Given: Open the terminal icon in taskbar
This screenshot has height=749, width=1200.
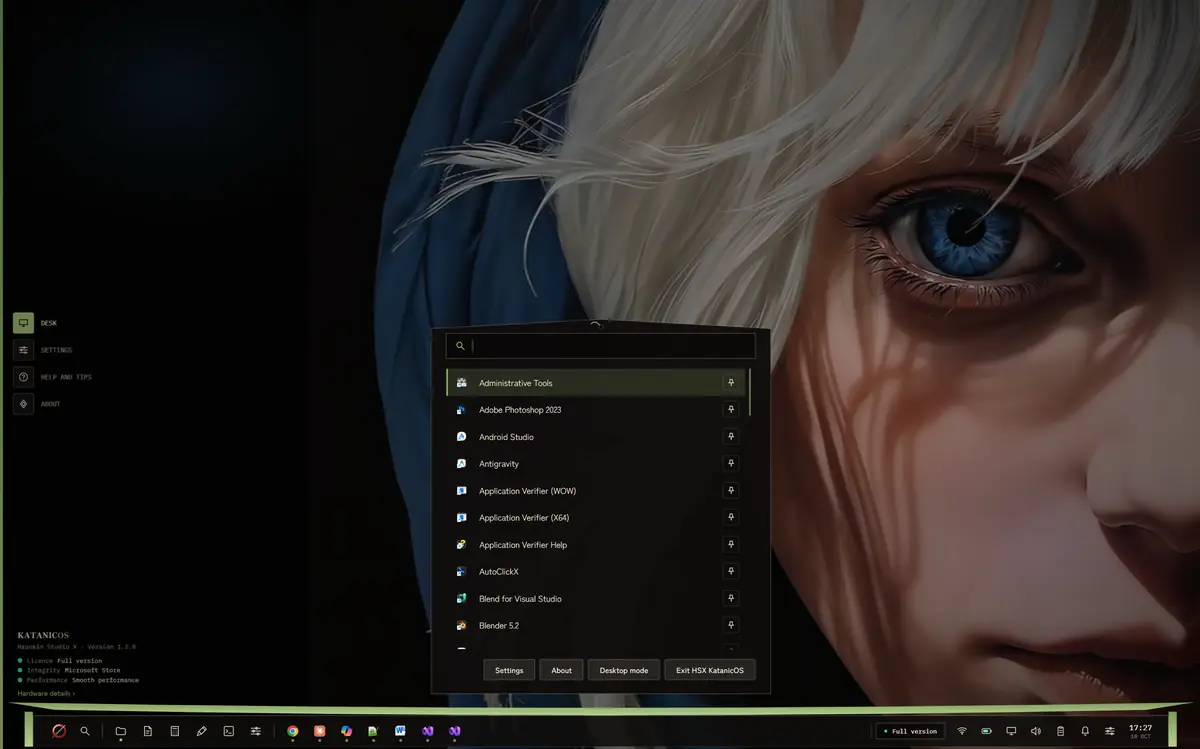Looking at the screenshot, I should click(x=229, y=731).
